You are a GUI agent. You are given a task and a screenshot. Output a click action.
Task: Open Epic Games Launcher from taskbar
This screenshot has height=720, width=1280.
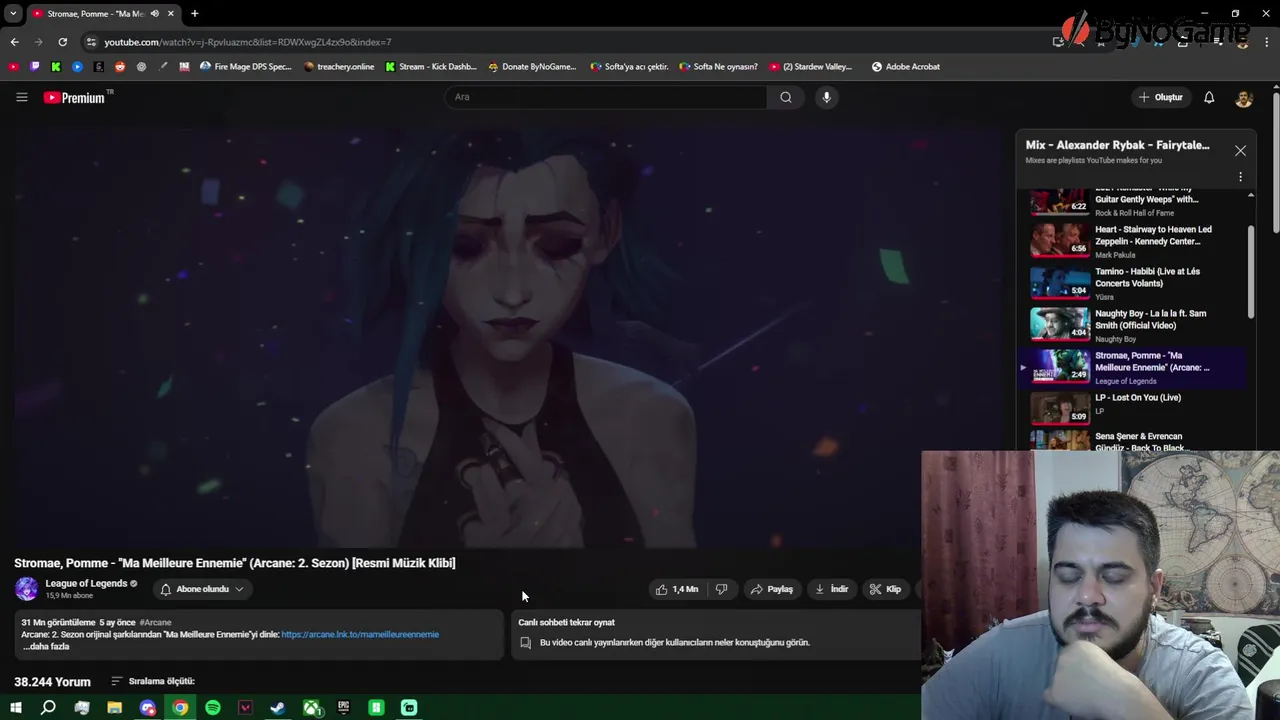click(344, 708)
